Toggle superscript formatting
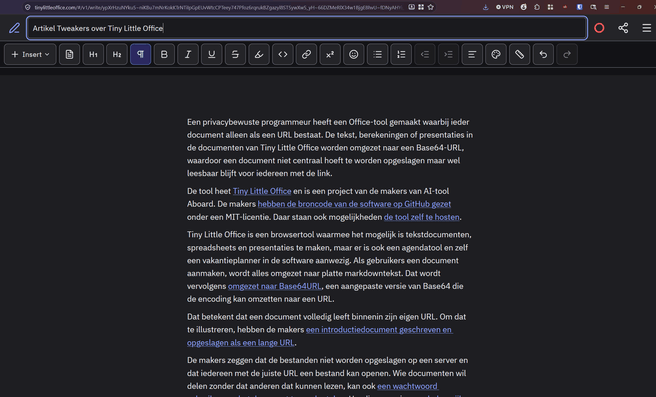This screenshot has width=656, height=397. (x=330, y=54)
